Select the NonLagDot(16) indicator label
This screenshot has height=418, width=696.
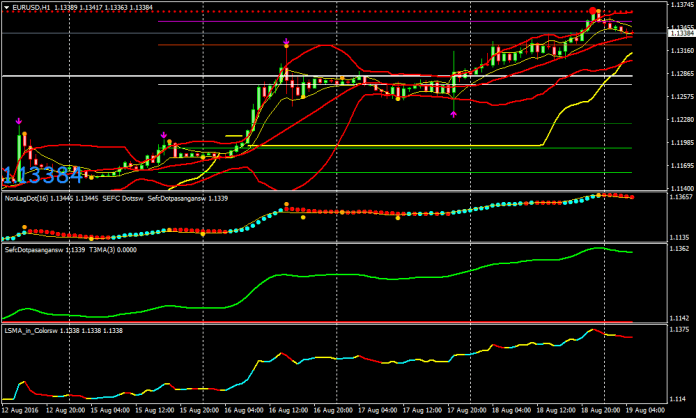(31, 198)
